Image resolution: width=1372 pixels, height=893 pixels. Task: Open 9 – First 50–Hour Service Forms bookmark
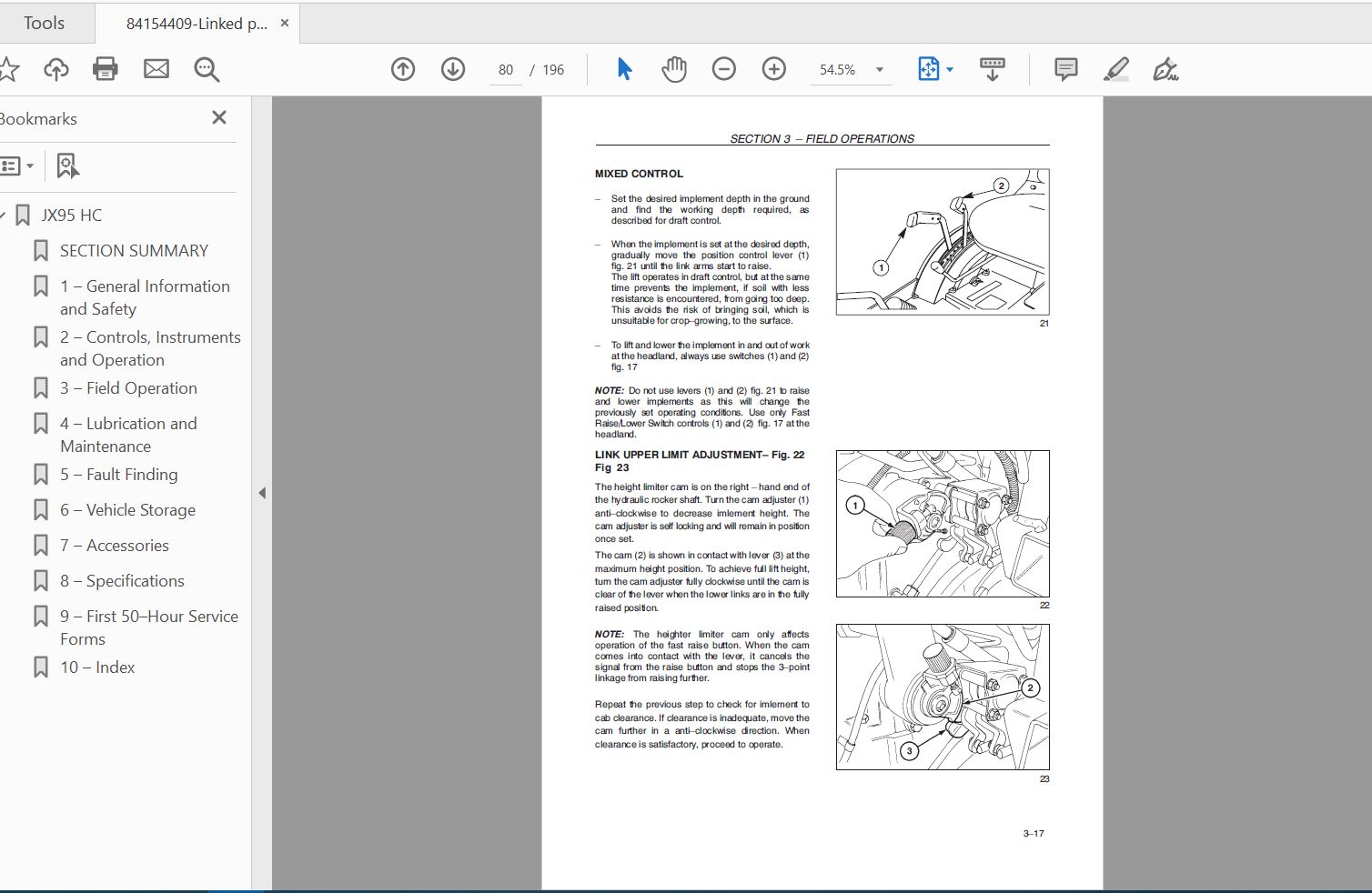pos(149,627)
